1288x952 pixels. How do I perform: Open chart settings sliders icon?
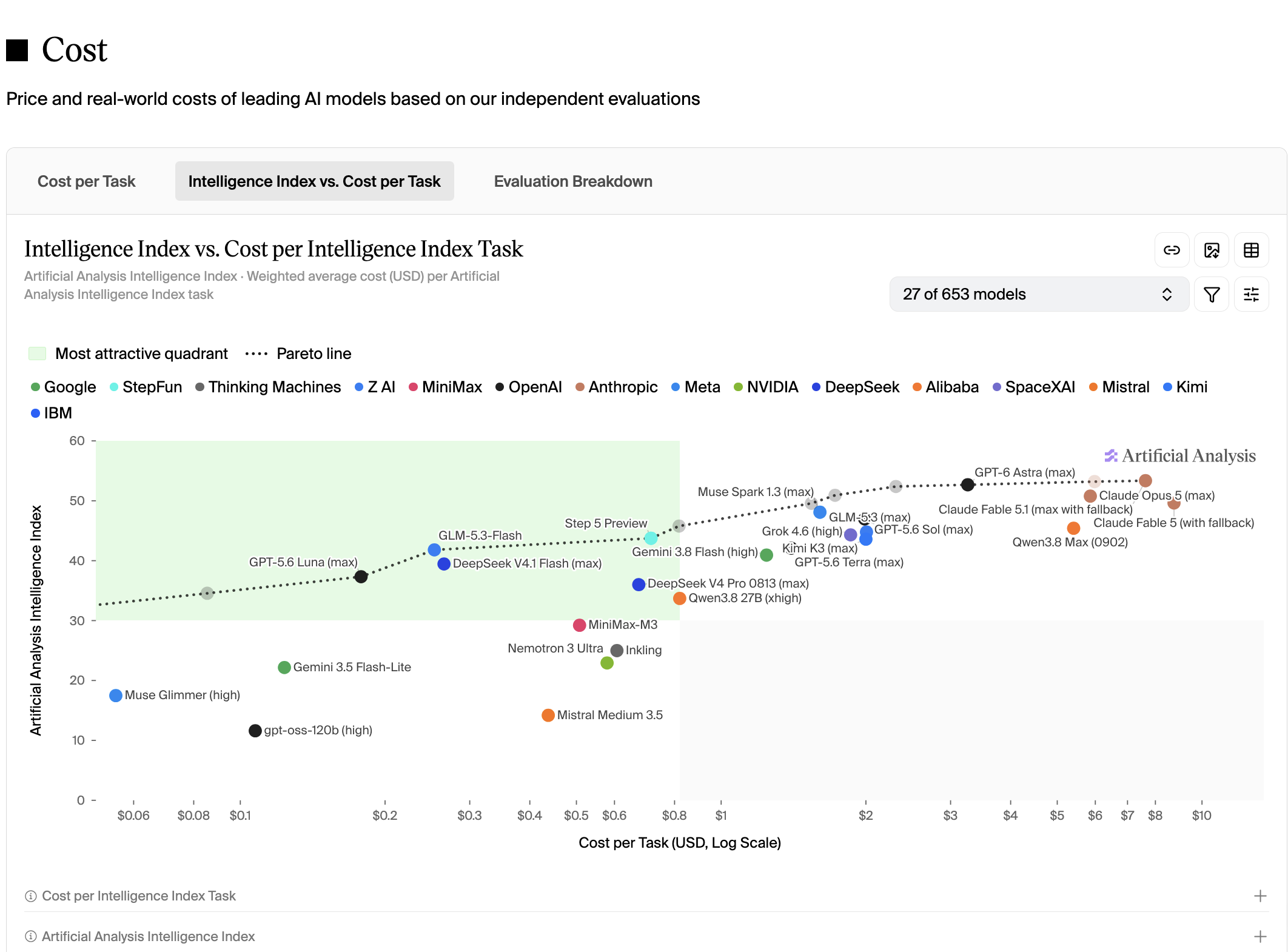coord(1251,294)
